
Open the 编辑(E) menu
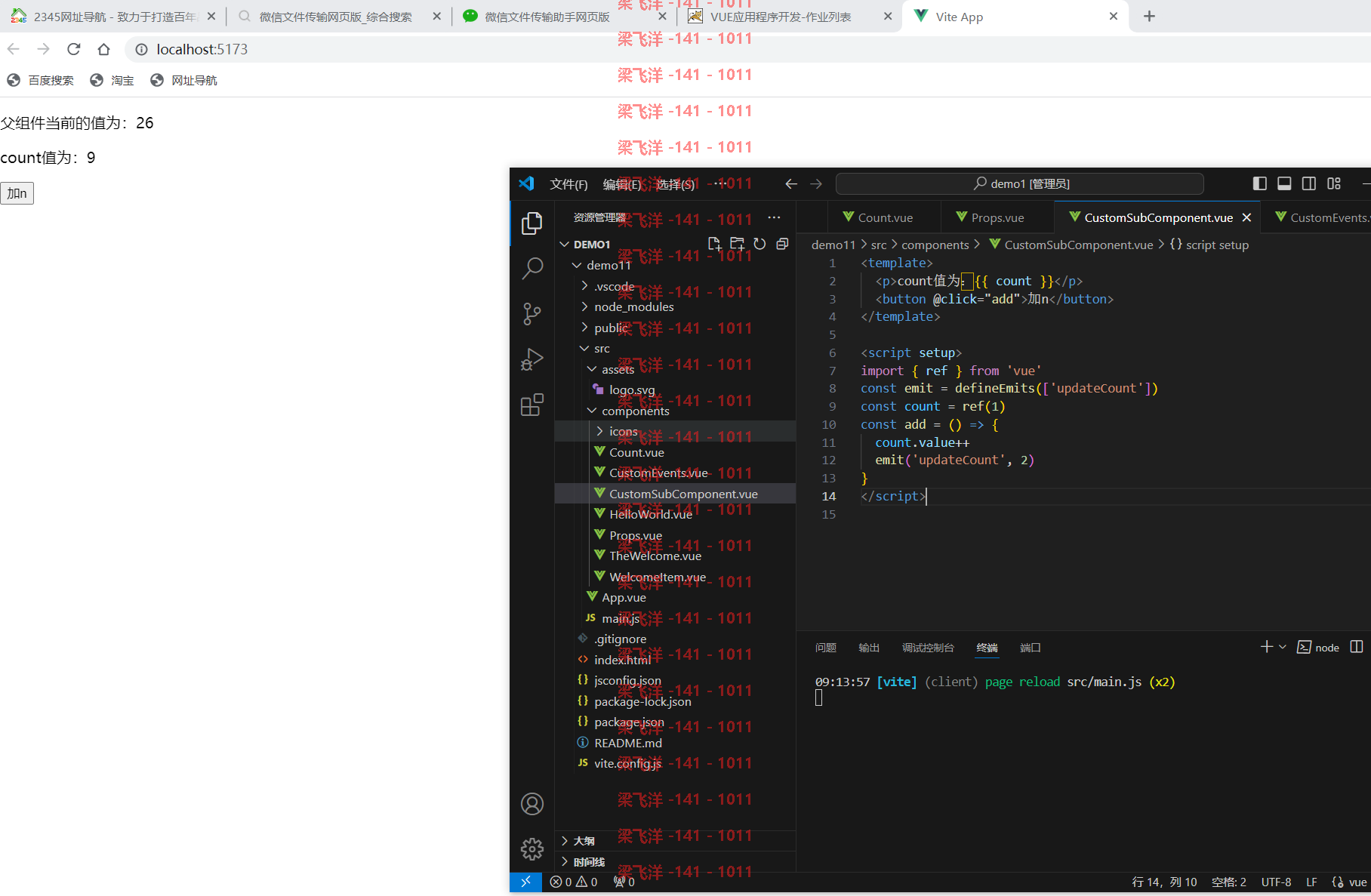coord(621,184)
